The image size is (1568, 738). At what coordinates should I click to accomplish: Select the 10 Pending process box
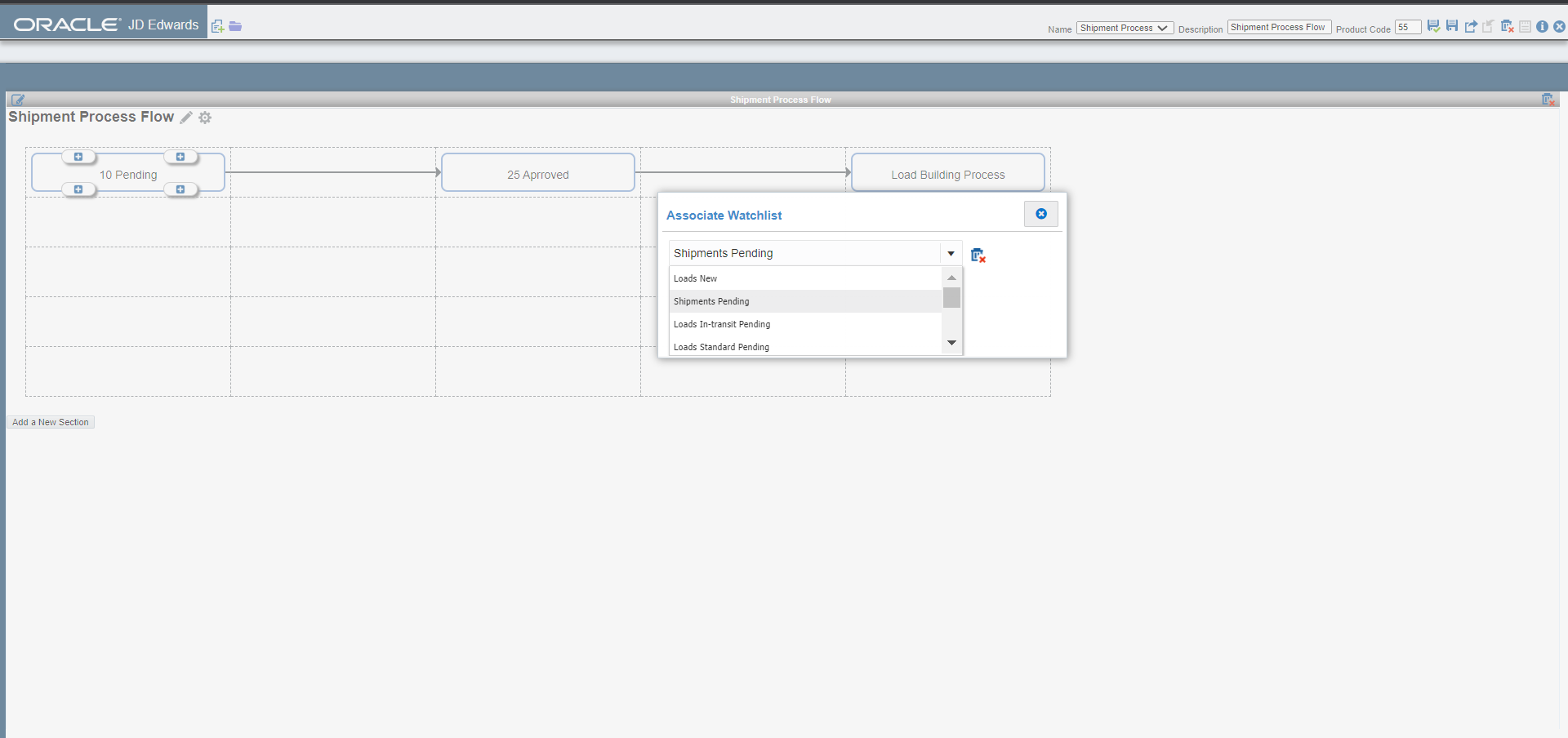tap(128, 173)
